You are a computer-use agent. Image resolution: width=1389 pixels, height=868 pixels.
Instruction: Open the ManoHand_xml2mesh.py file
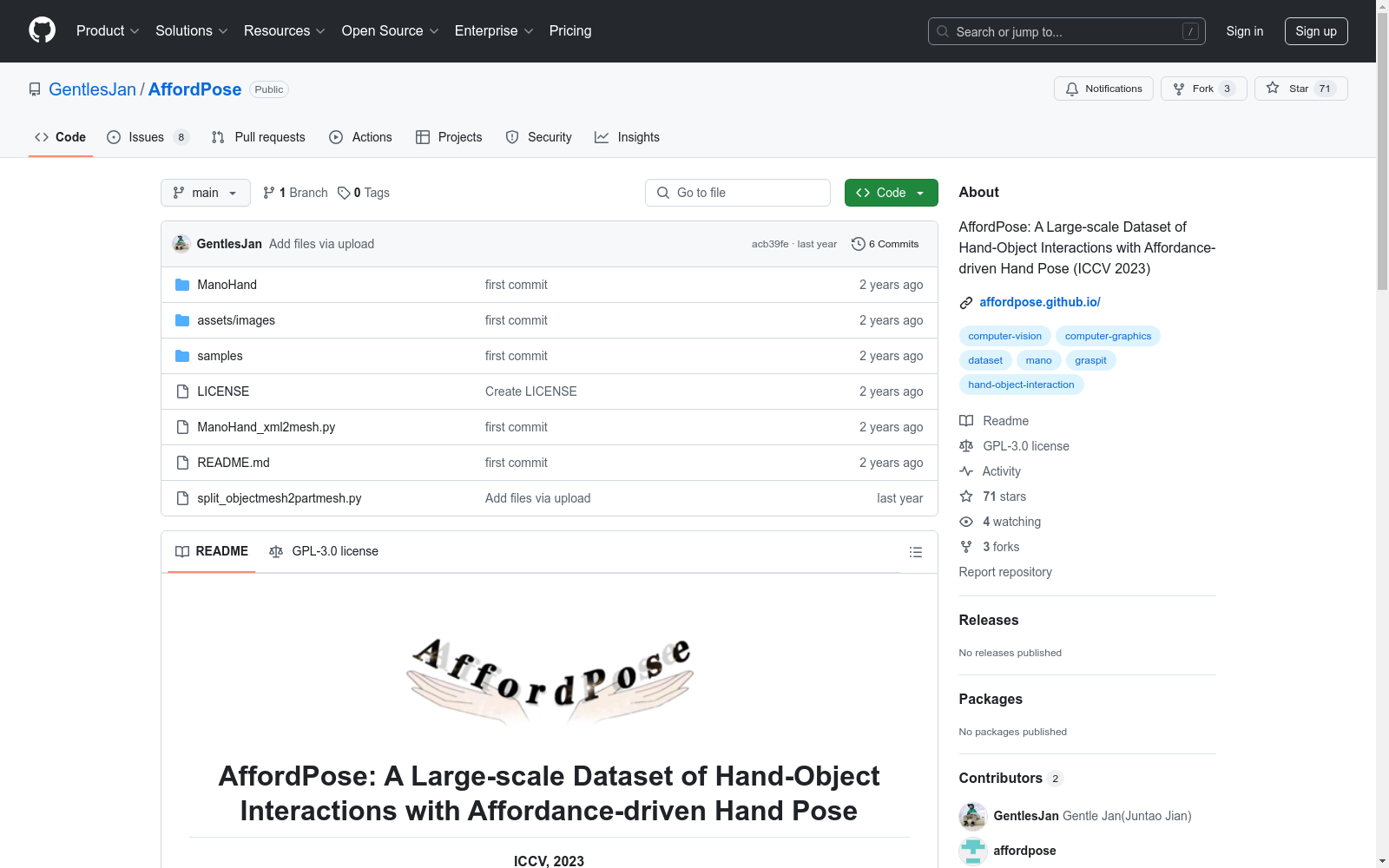266,427
